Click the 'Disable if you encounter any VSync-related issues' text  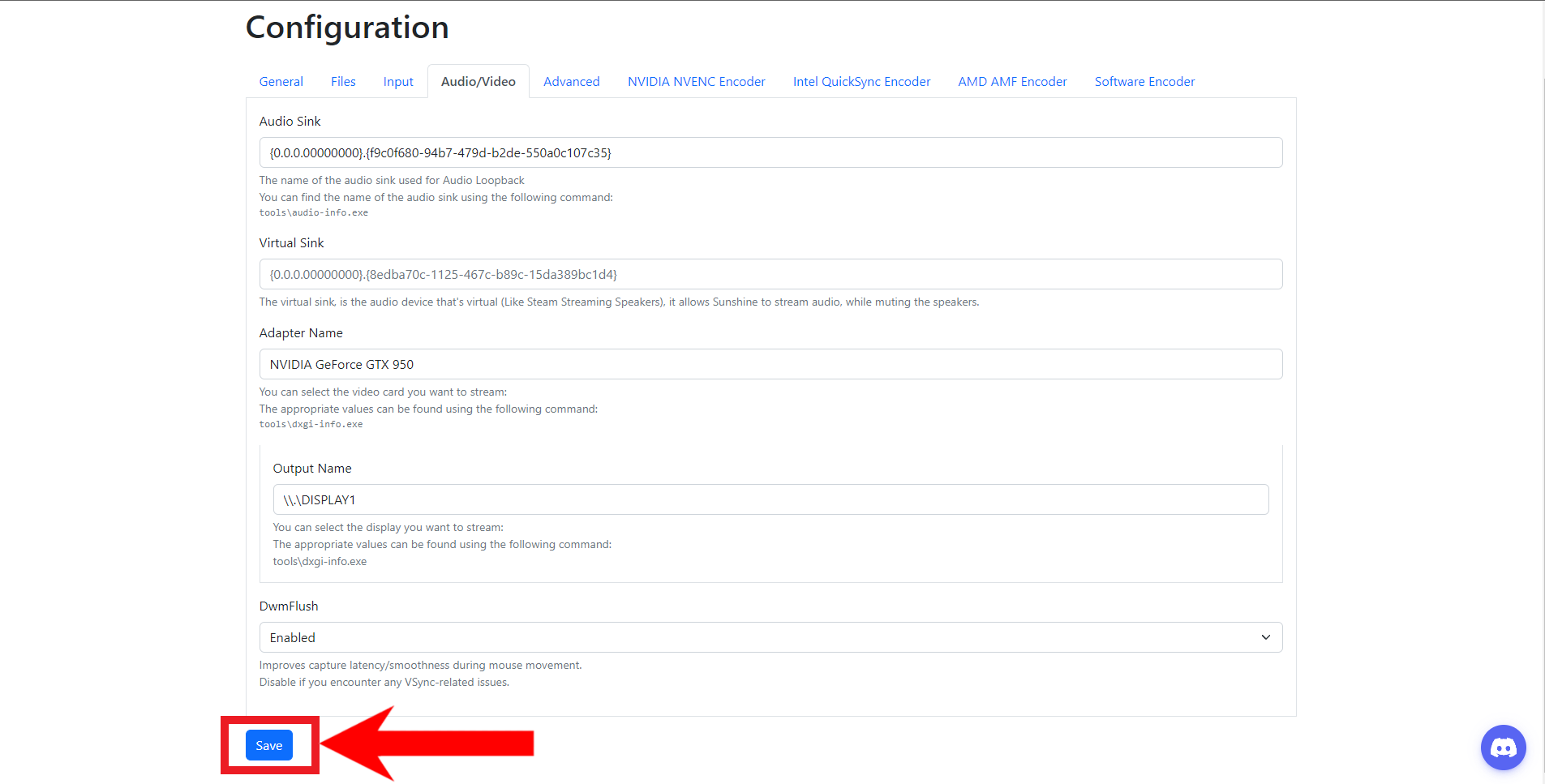[384, 682]
